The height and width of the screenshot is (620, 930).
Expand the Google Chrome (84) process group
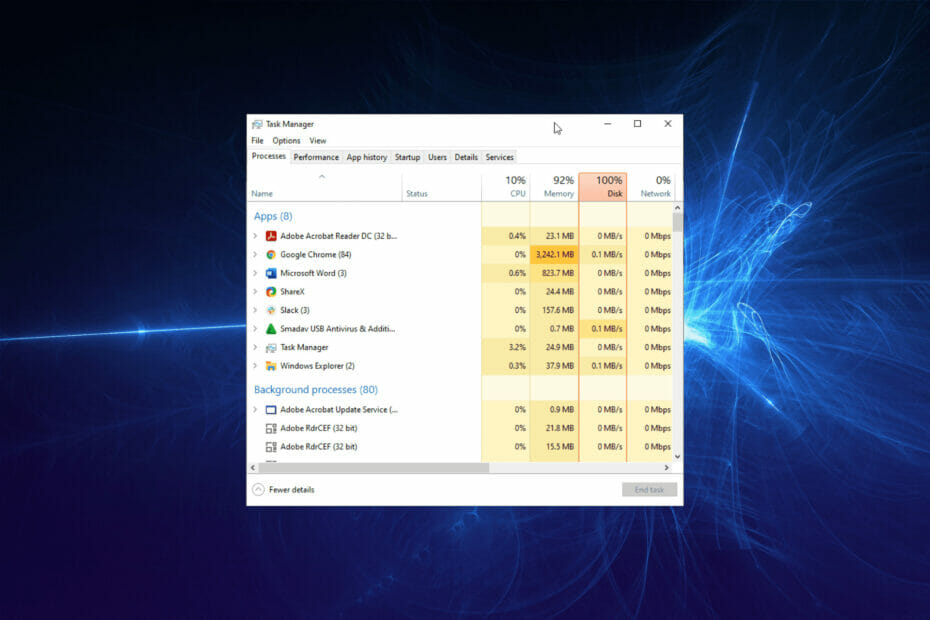[255, 255]
